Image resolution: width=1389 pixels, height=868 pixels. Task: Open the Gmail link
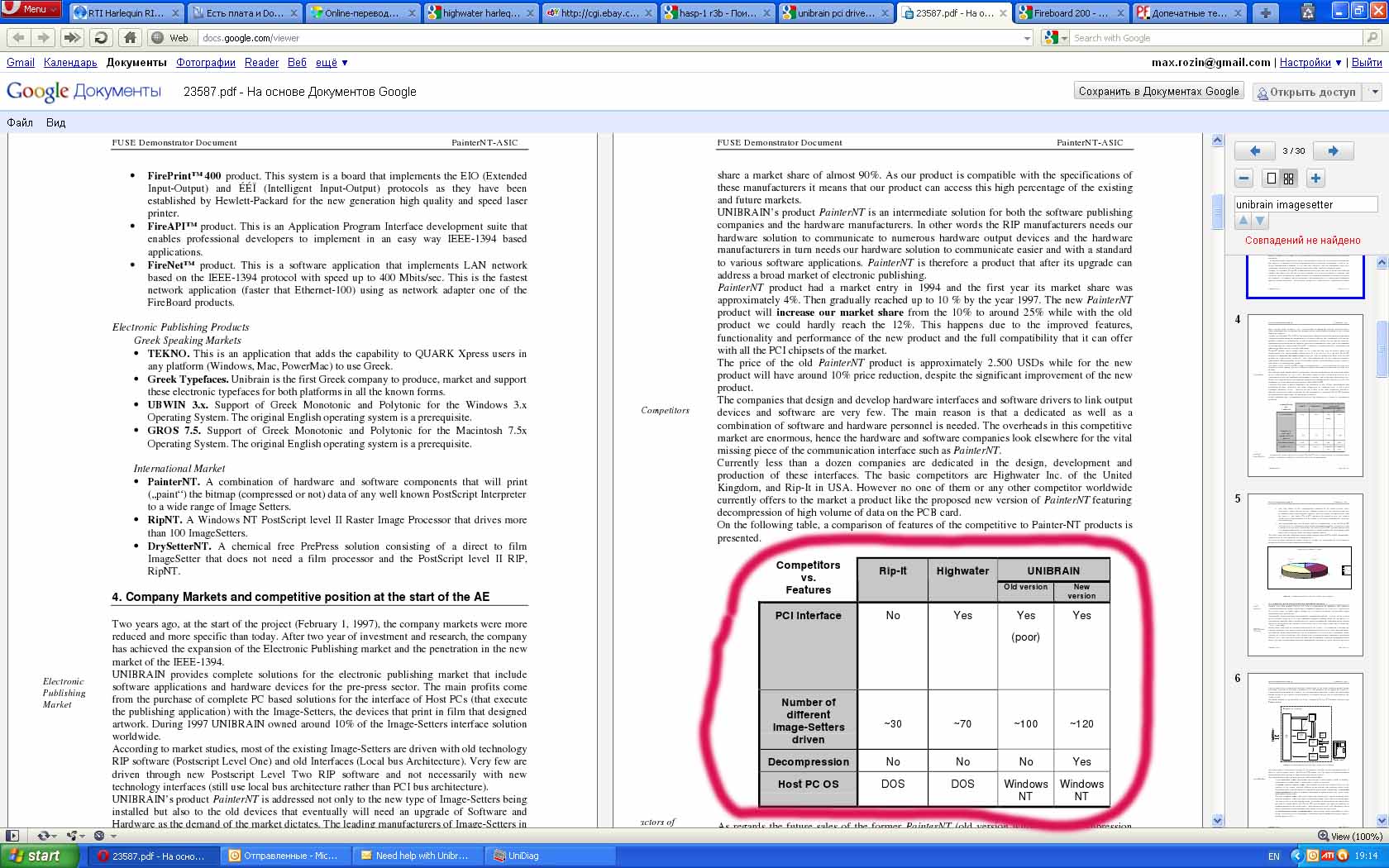point(21,63)
